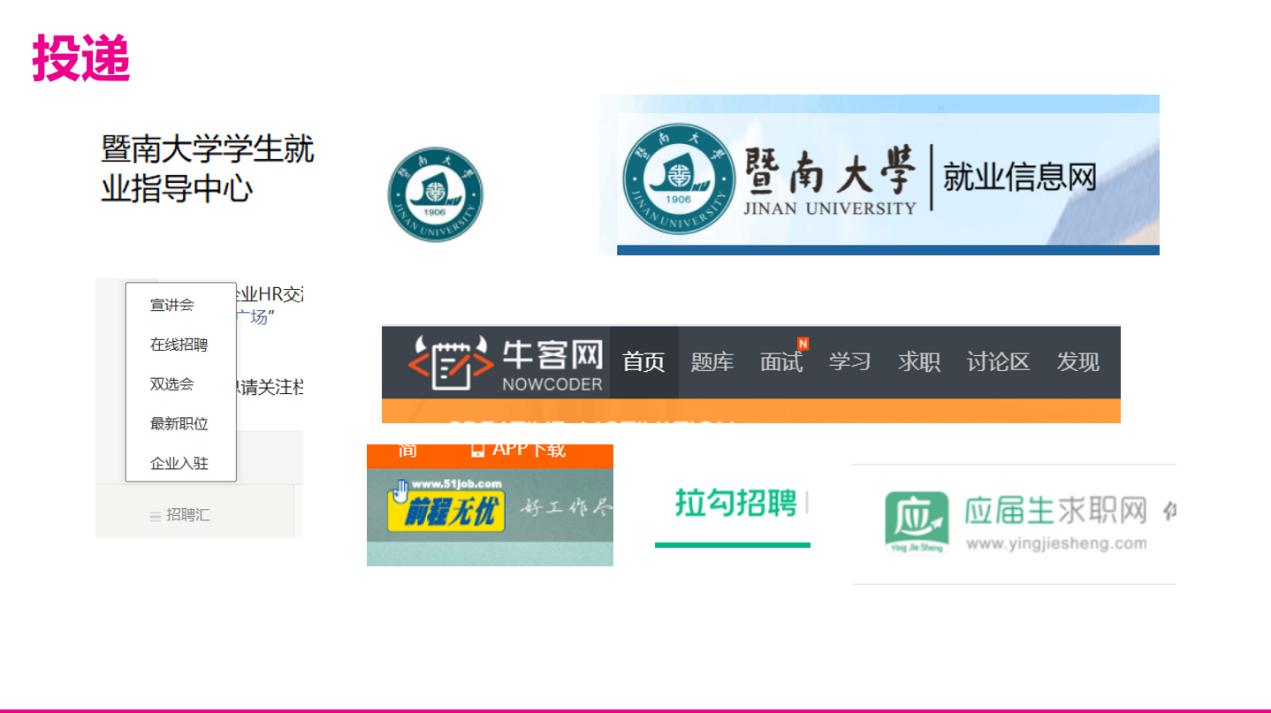This screenshot has height=713, width=1271.
Task: Click the 企业入驻 menu option
Action: tap(179, 464)
